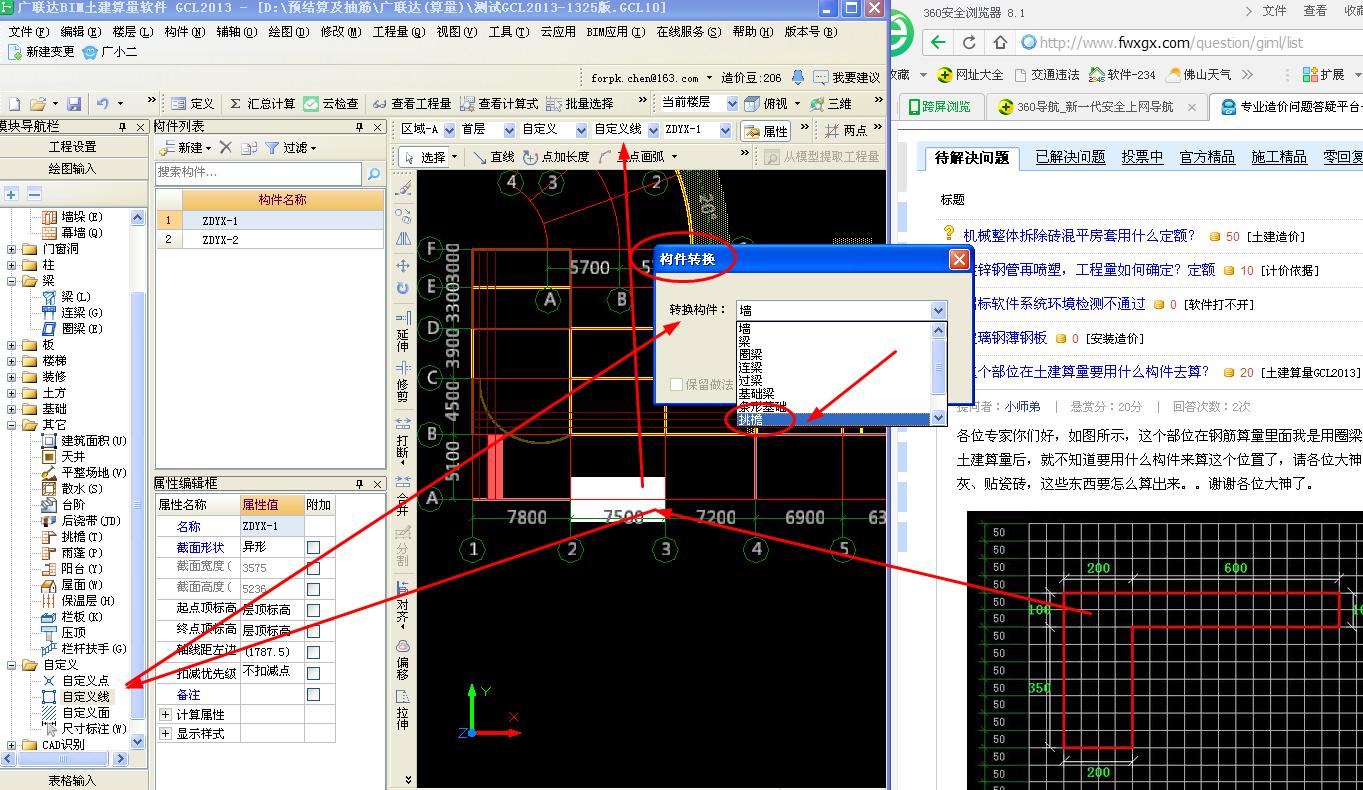Toggle the 属性 properties button
The image size is (1363, 790).
[766, 131]
